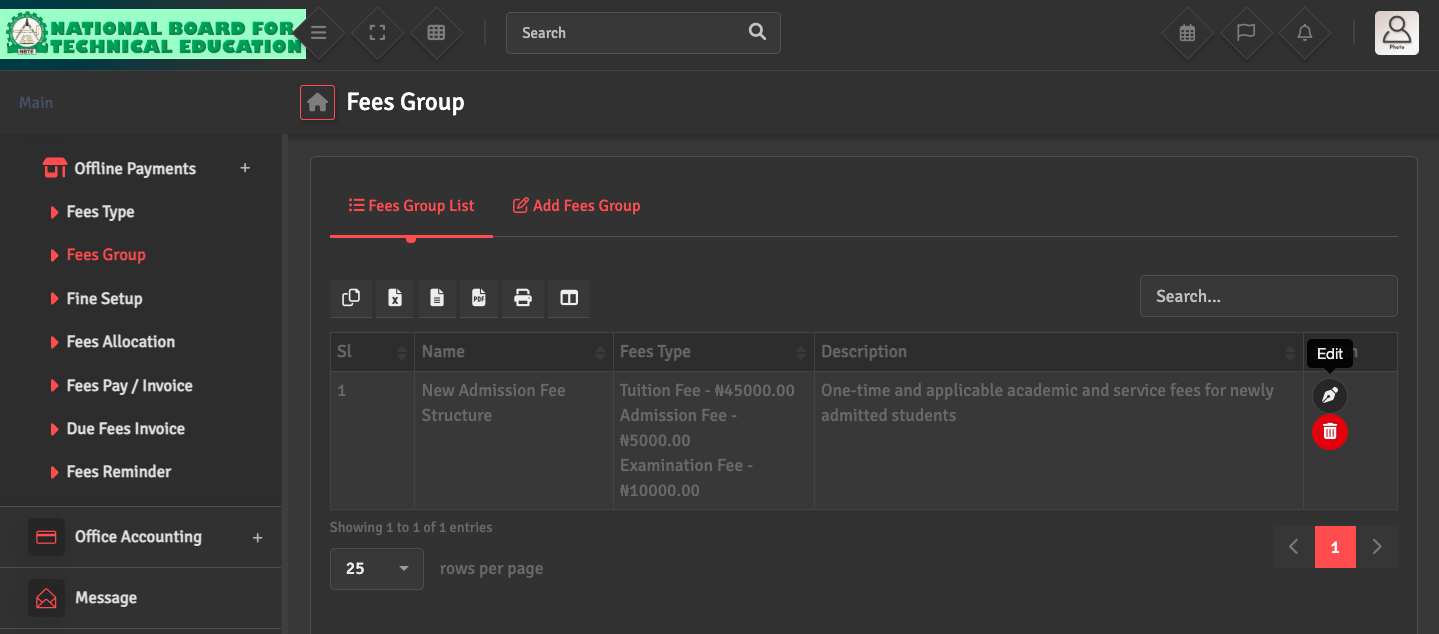This screenshot has width=1439, height=634.
Task: Open Fees Allocation in sidebar
Action: tap(120, 342)
